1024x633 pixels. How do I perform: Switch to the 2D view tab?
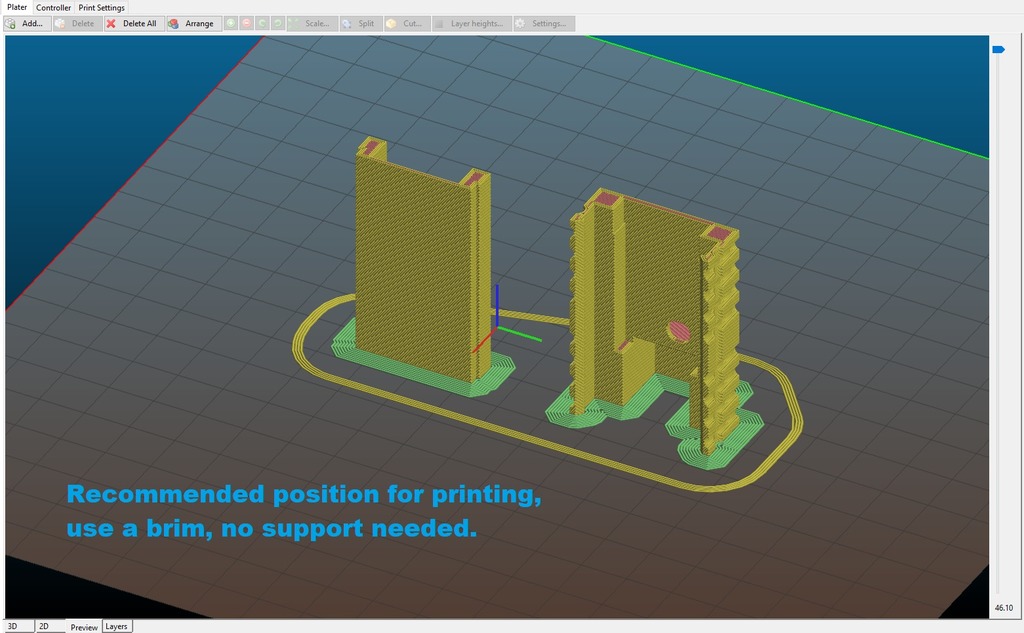[45, 626]
